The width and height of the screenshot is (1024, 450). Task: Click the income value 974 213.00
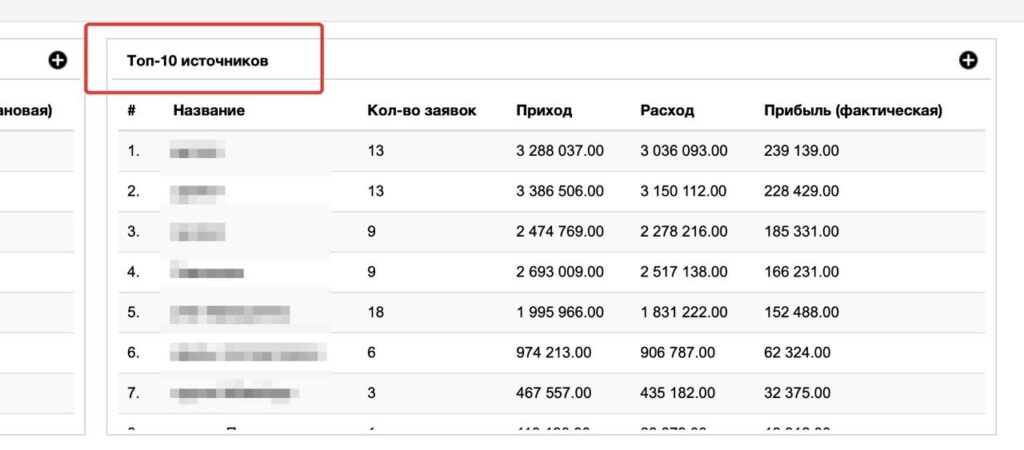(554, 352)
